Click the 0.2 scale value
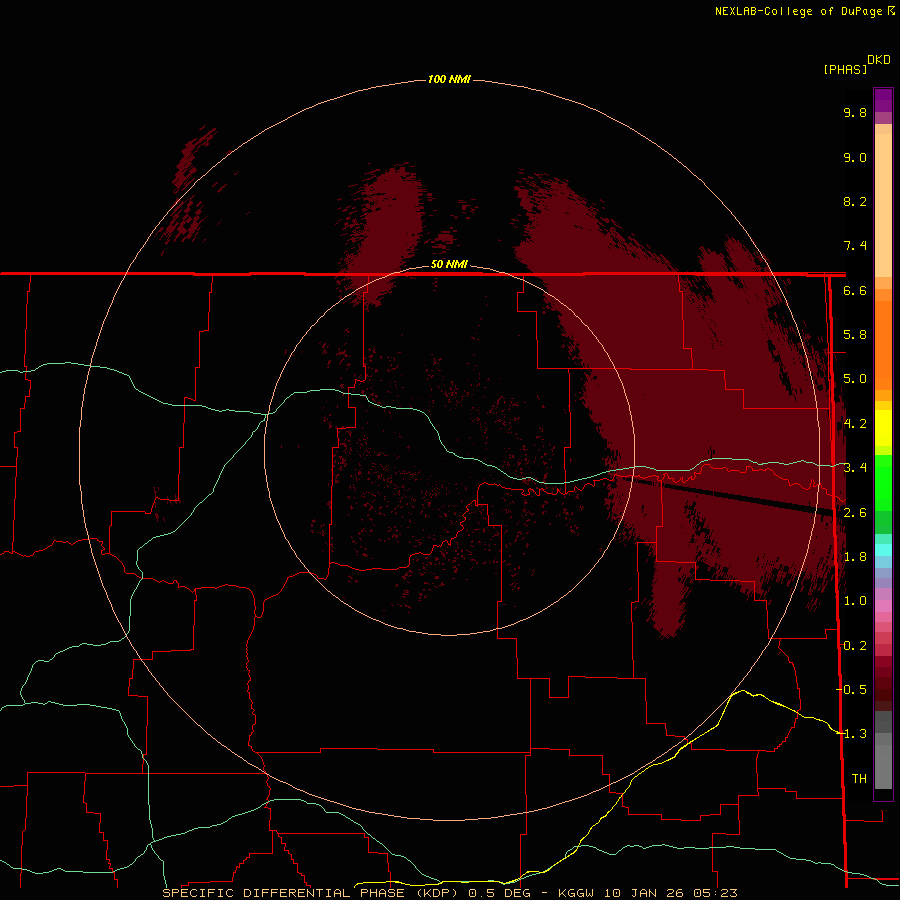 coord(855,646)
